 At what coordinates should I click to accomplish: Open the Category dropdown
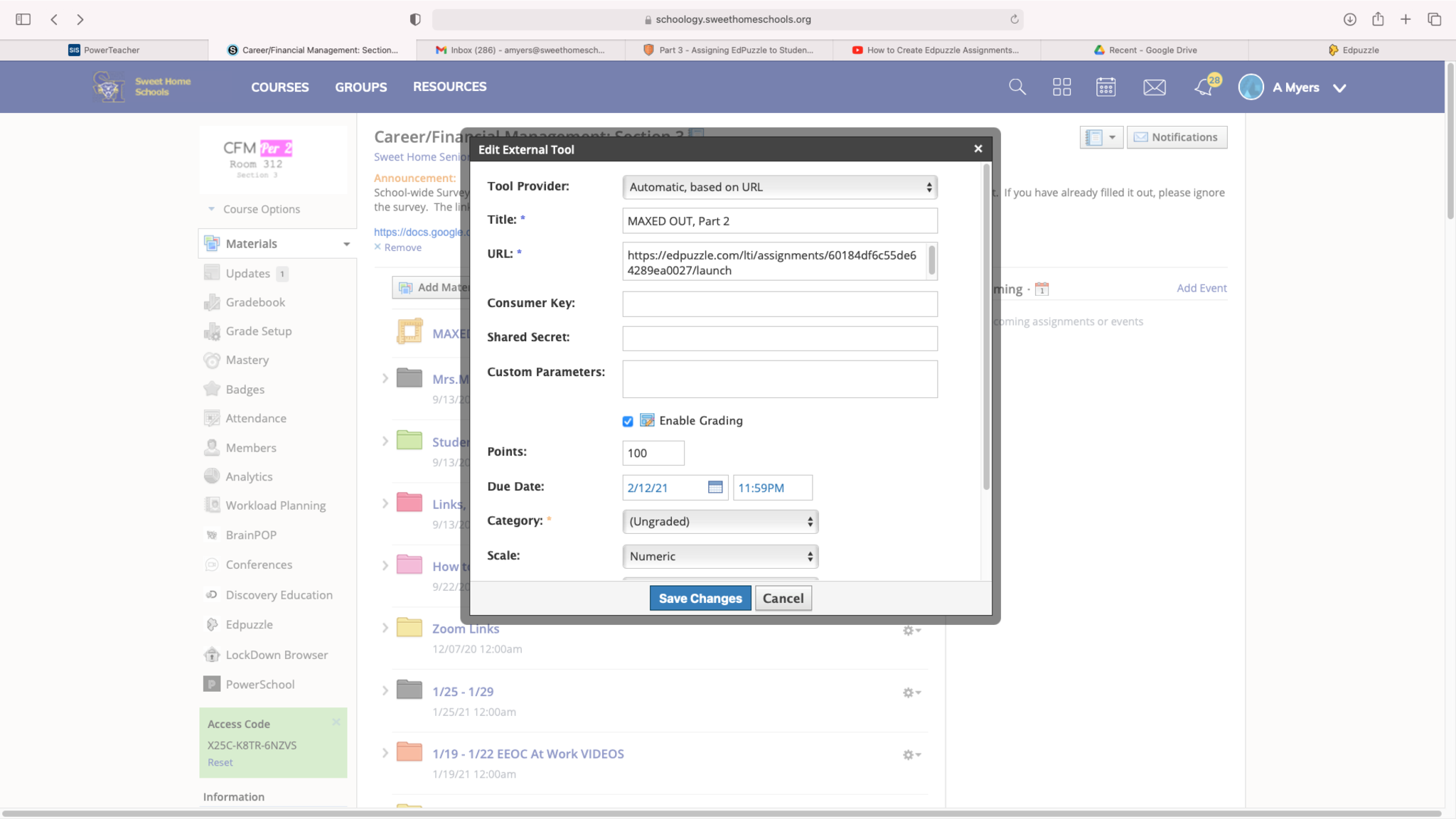point(720,521)
